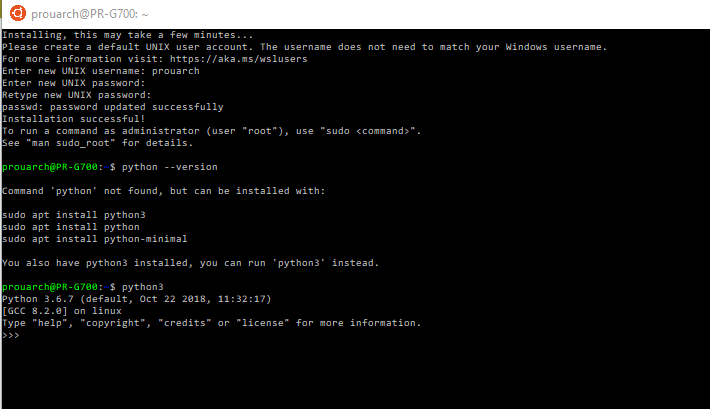Click the Ubuntu logo icon in title bar

tap(18, 13)
